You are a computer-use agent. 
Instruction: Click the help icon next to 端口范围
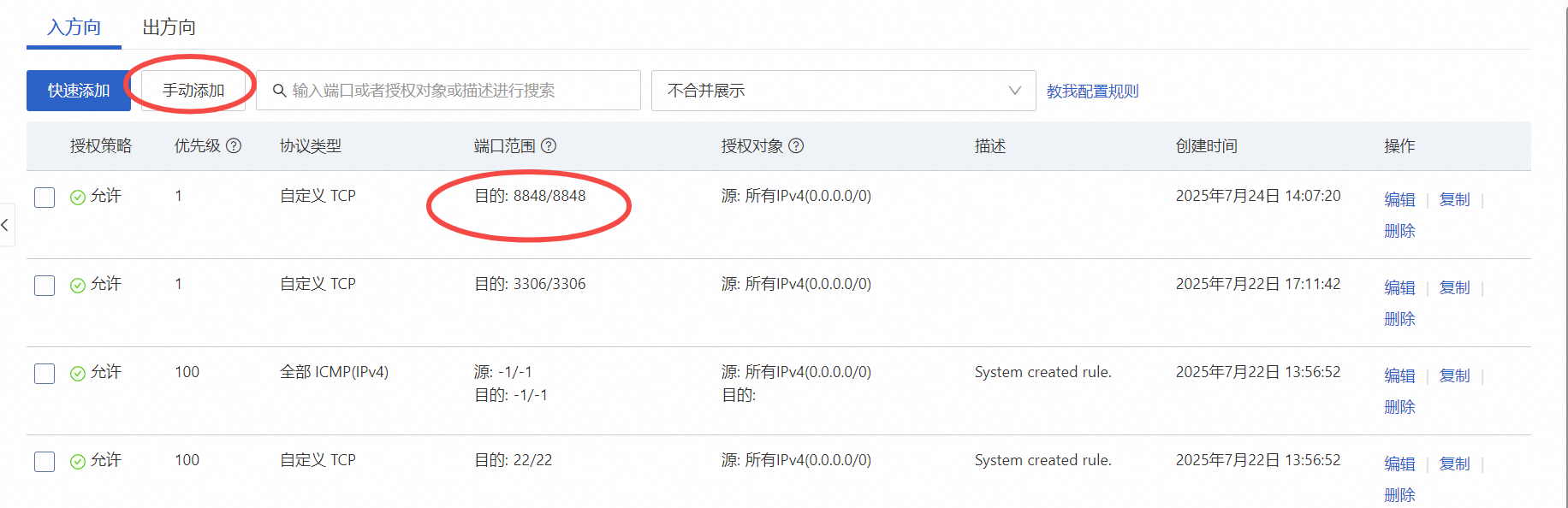coord(549,146)
